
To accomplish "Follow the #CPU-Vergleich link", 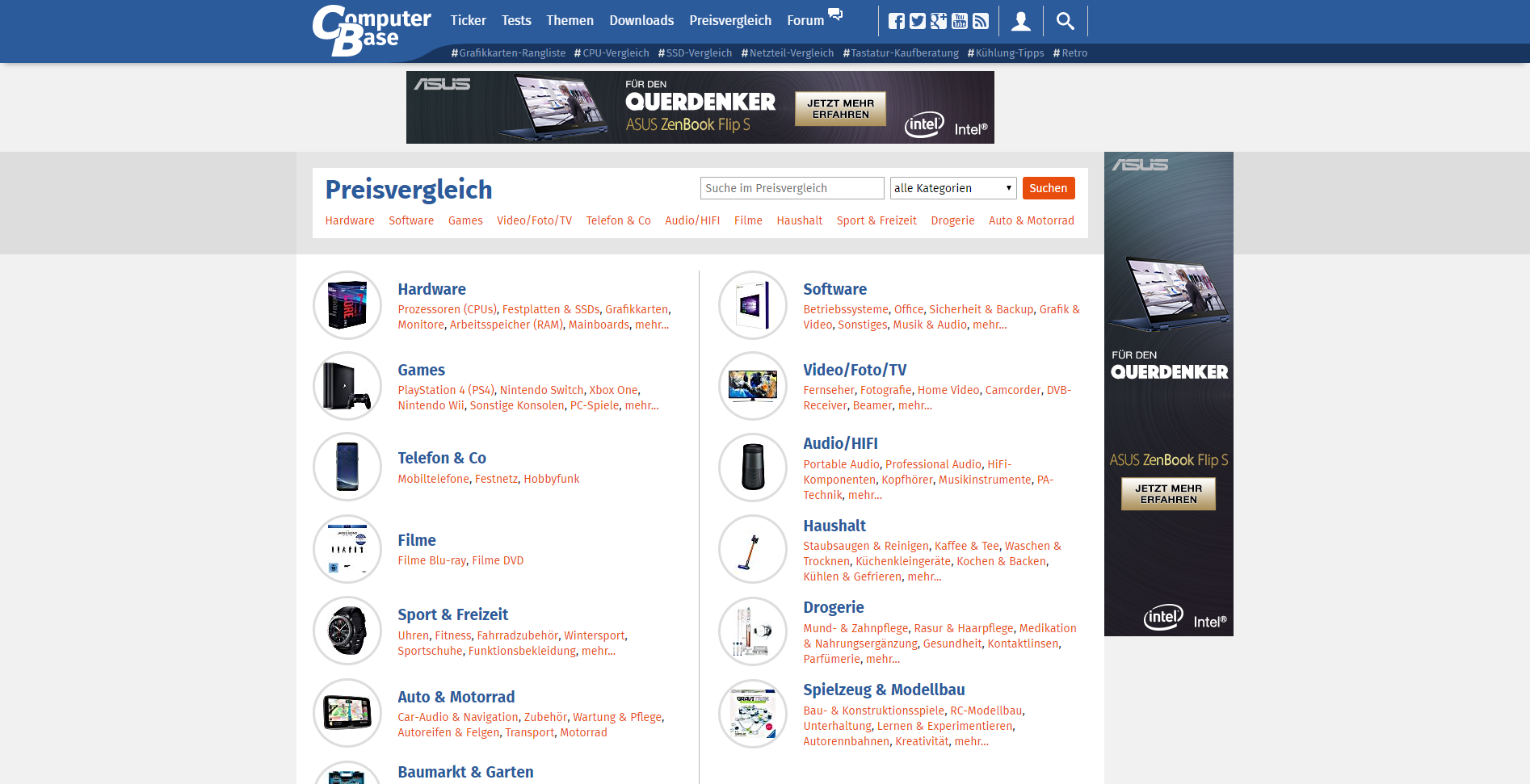I will [x=612, y=53].
